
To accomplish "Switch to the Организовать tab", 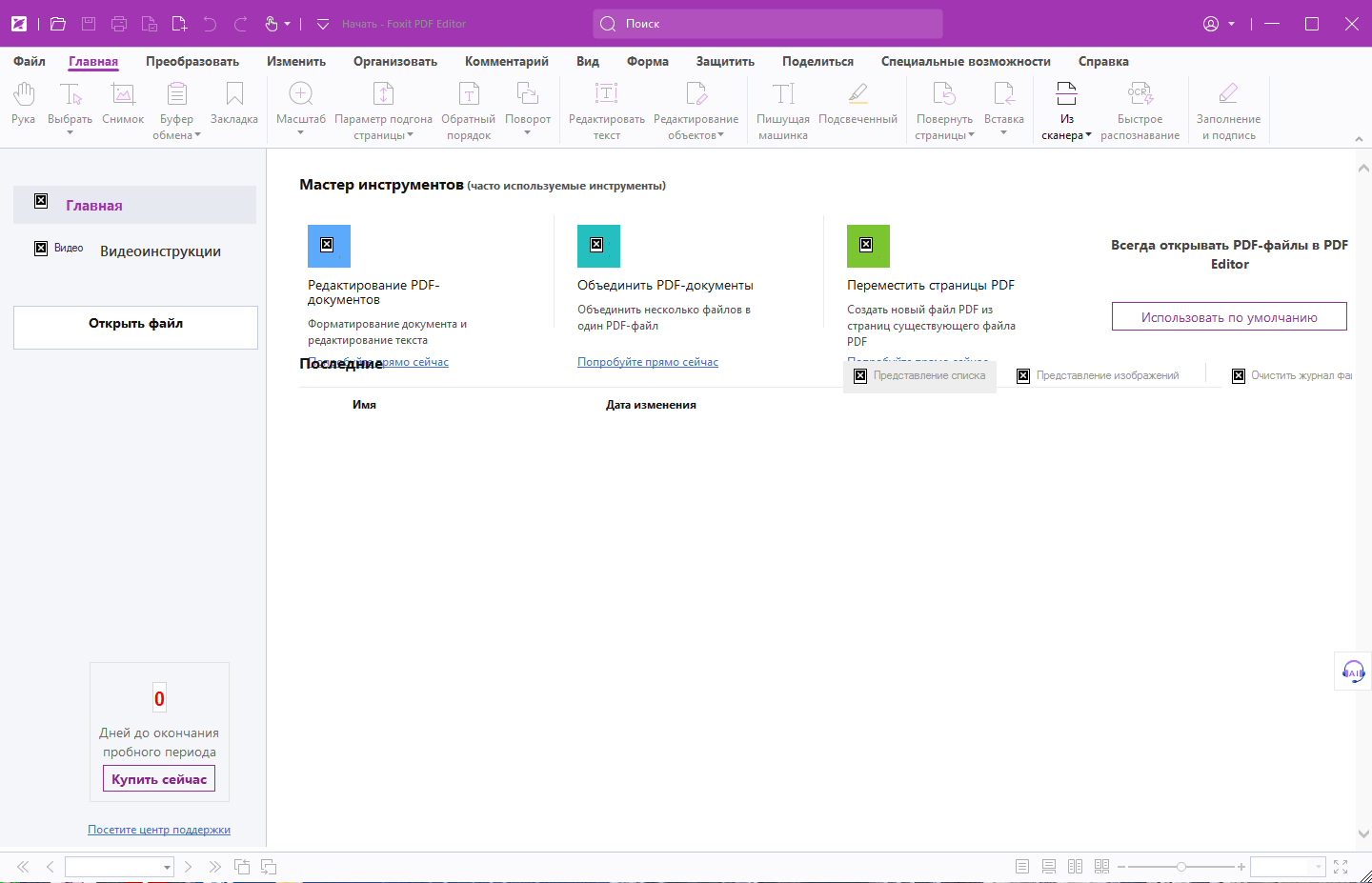I will [395, 61].
